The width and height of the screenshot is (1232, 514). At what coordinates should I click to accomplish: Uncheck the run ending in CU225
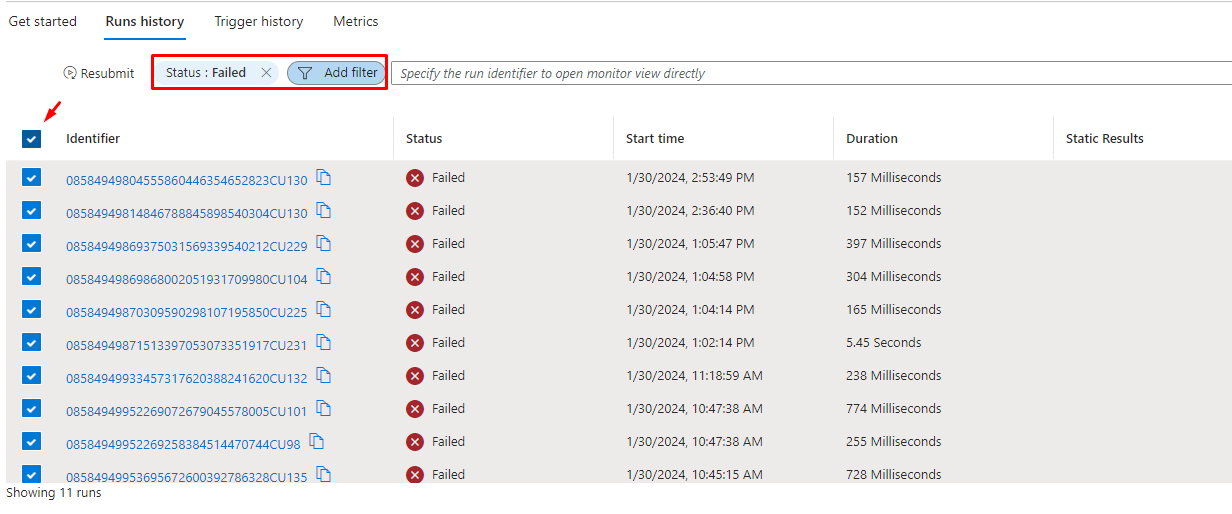(x=31, y=310)
